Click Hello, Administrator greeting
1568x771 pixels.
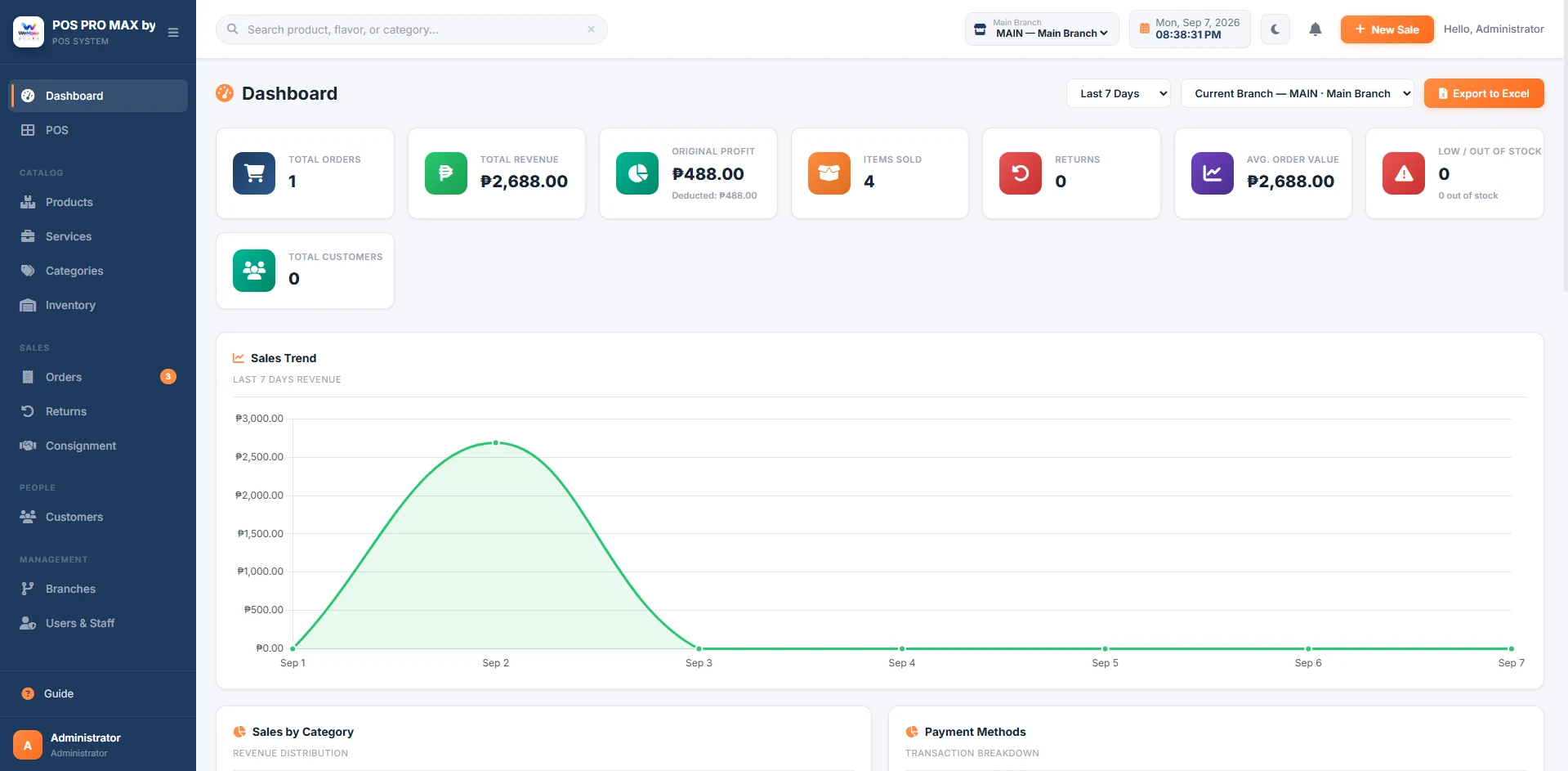[1494, 29]
